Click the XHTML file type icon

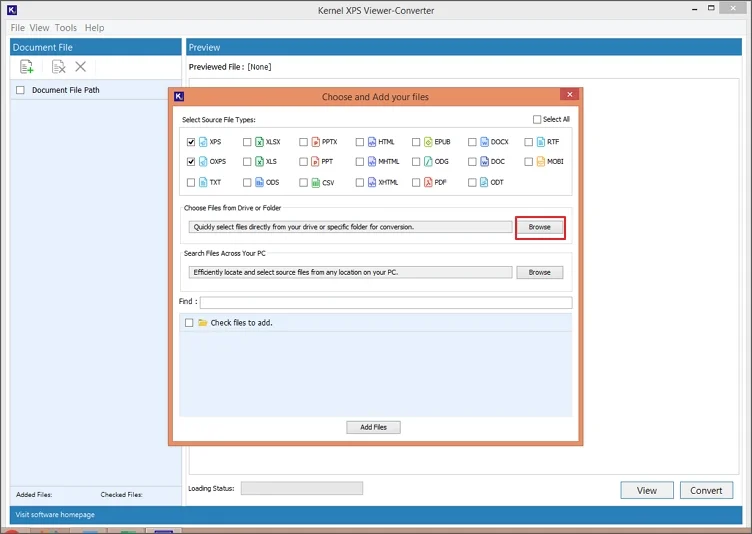pyautogui.click(x=372, y=182)
